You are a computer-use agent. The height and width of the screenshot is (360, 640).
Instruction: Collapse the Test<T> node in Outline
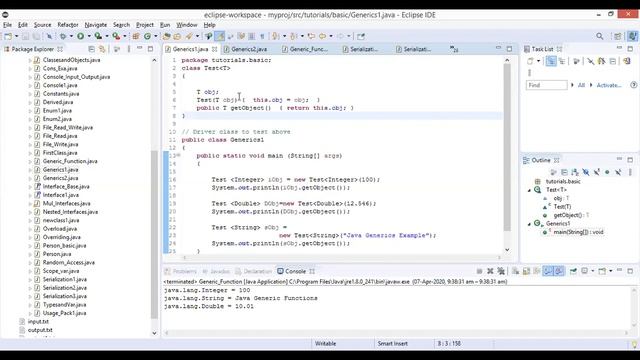coord(529,190)
